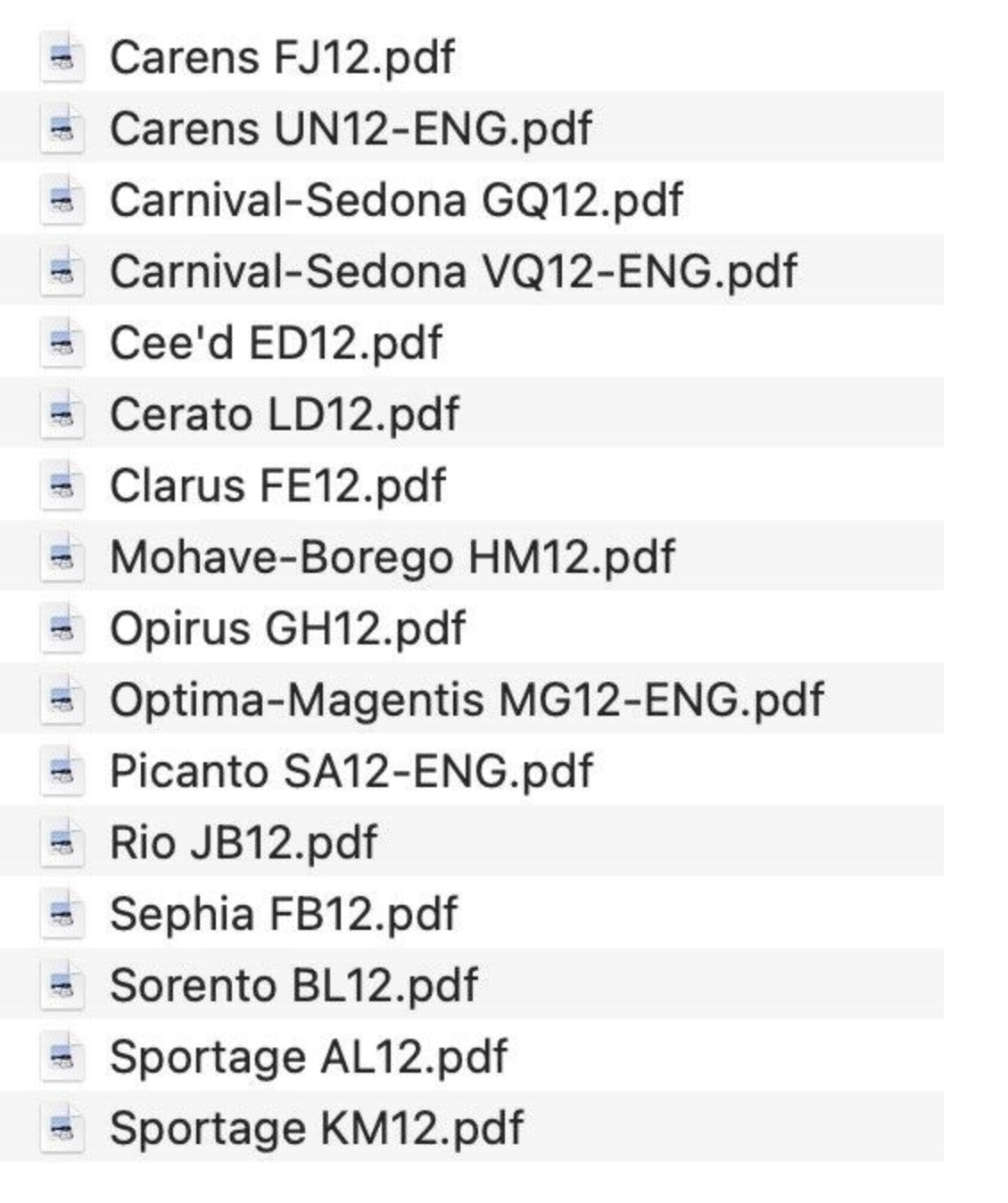
Task: Select the Mohave-Borego HM12.pdf file
Action: pos(392,557)
